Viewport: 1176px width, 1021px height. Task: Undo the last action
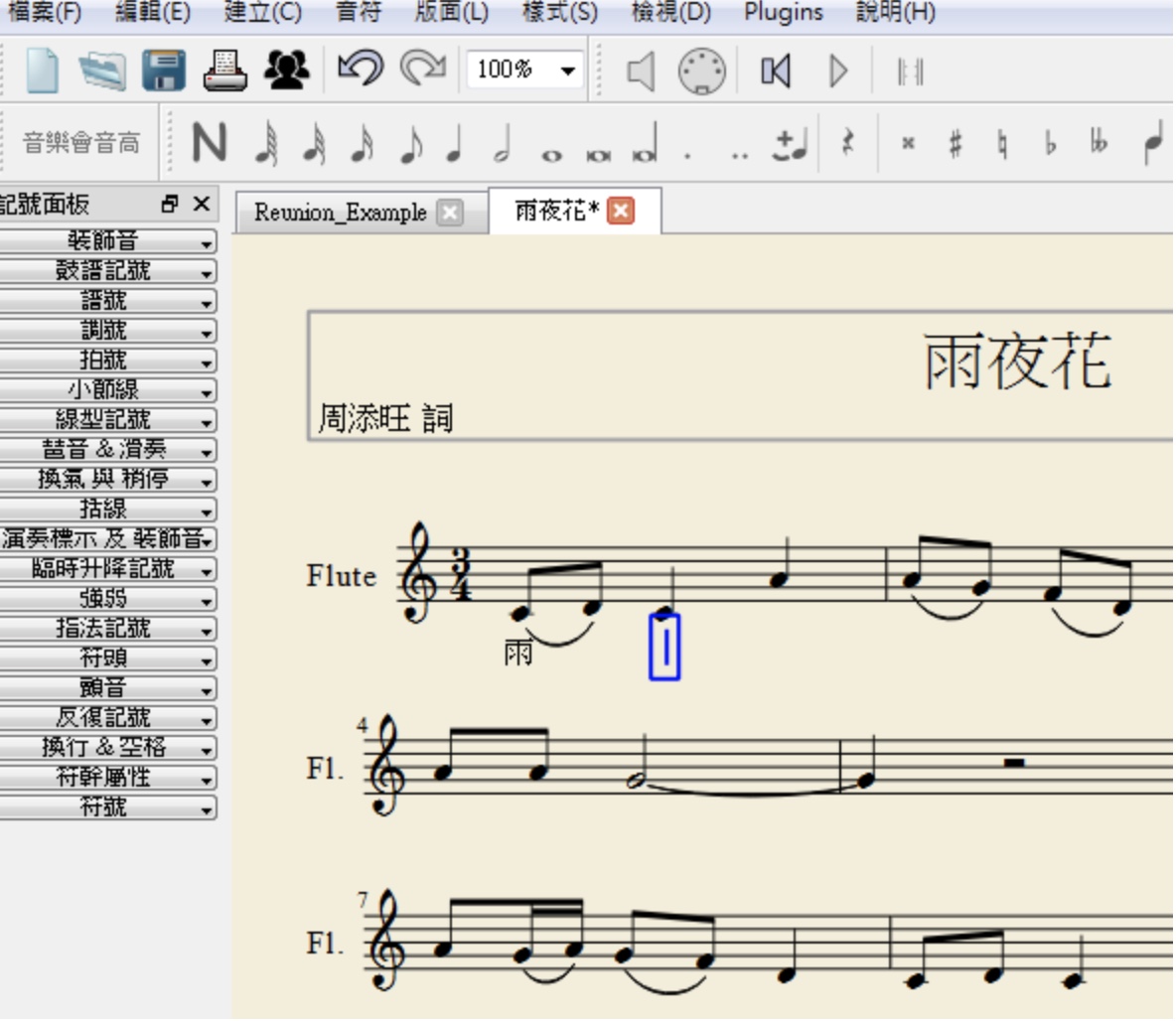point(361,69)
